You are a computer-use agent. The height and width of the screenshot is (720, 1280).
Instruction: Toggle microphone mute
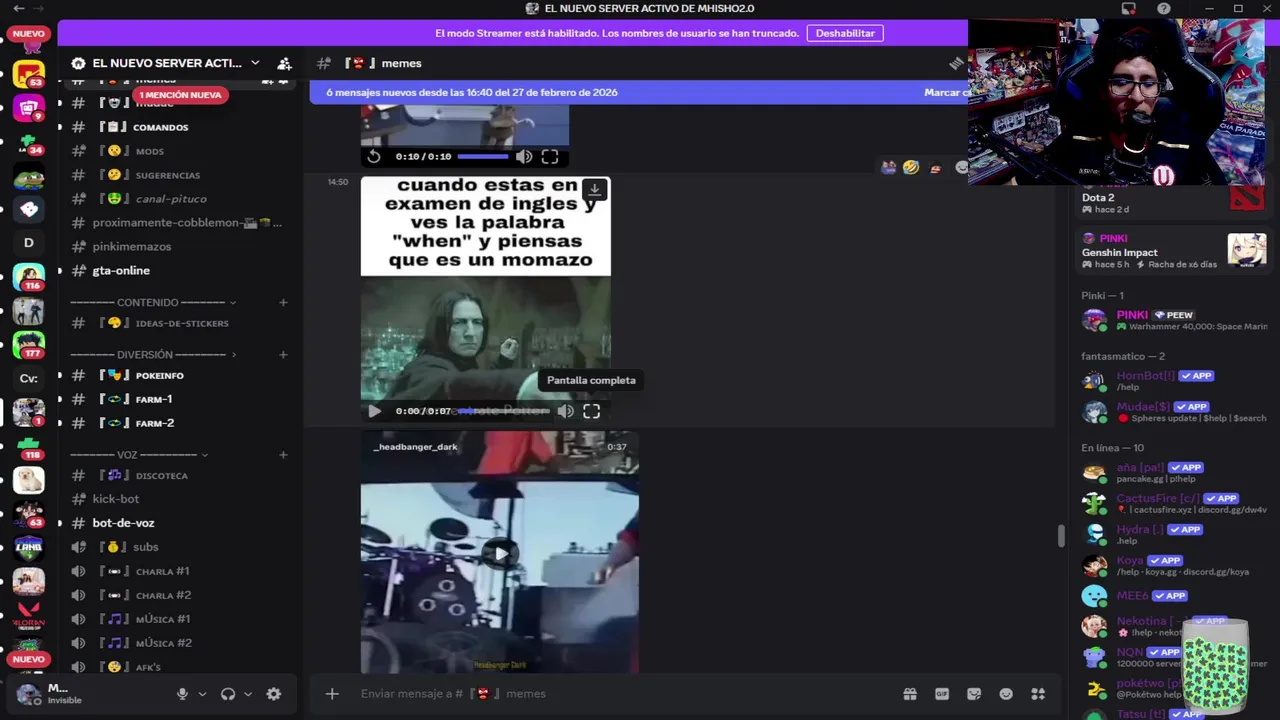click(182, 694)
